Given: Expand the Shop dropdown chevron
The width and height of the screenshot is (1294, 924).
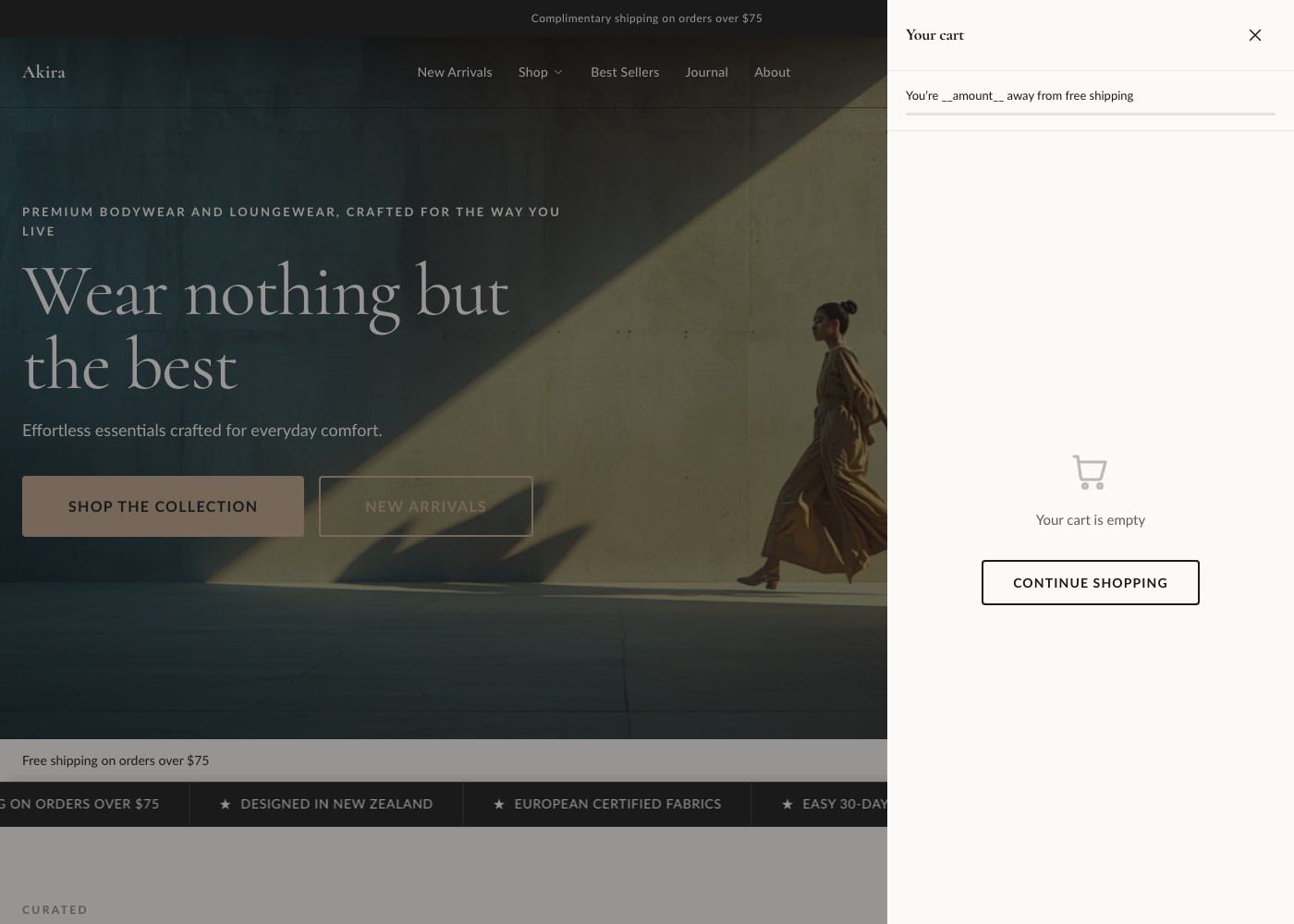Looking at the screenshot, I should point(558,72).
